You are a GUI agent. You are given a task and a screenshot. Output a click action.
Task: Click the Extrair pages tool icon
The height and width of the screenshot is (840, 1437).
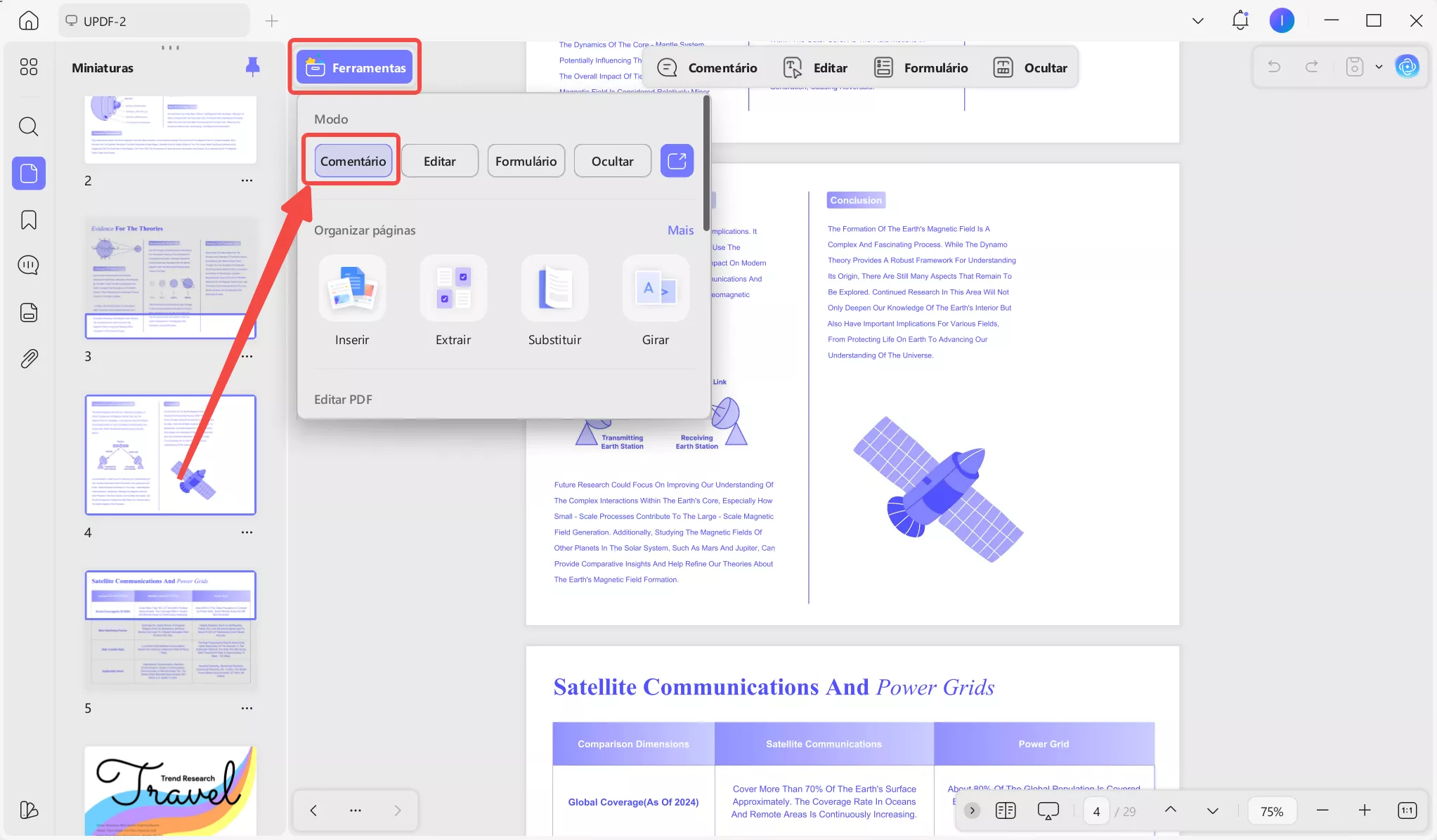point(453,289)
